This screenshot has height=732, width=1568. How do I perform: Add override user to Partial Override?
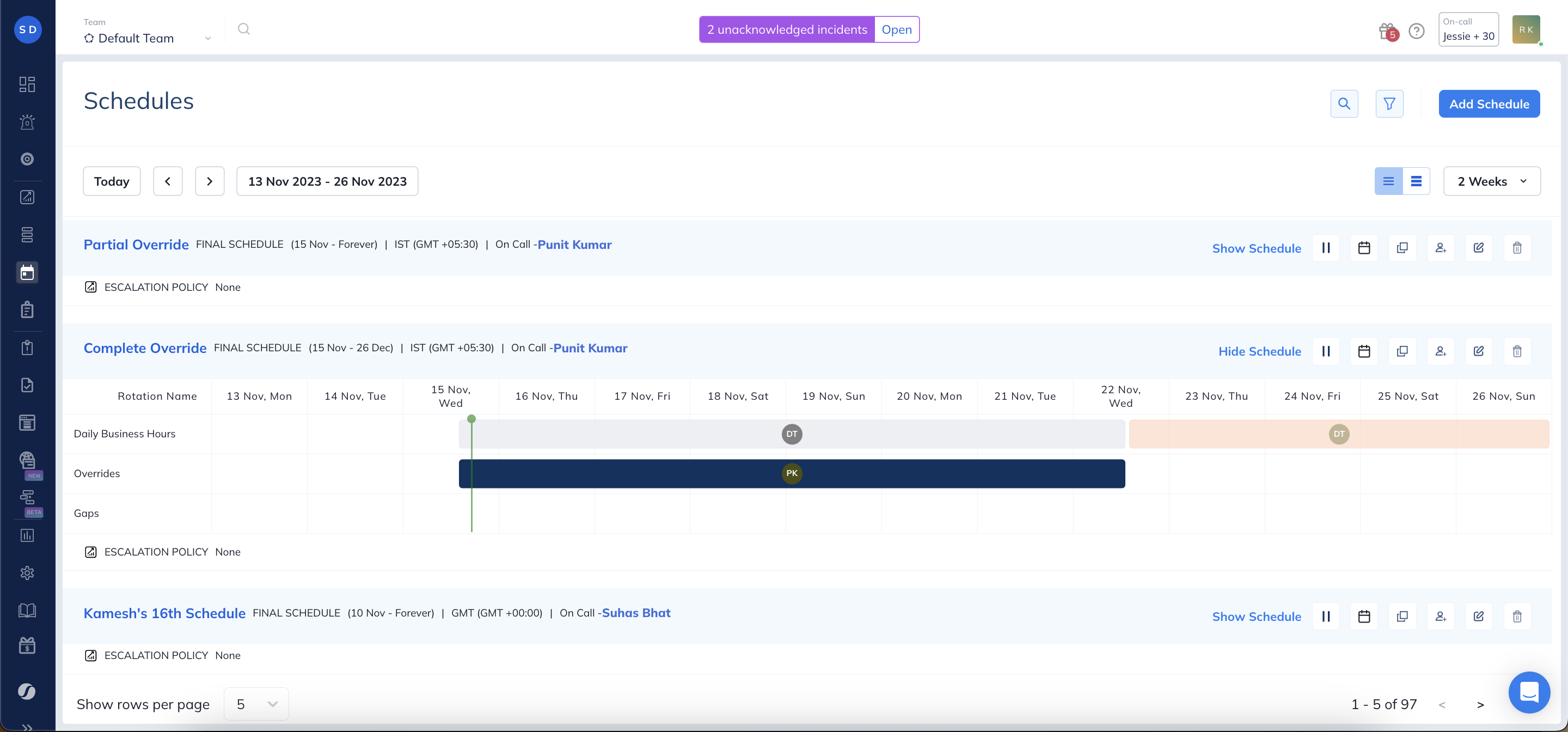click(x=1440, y=248)
